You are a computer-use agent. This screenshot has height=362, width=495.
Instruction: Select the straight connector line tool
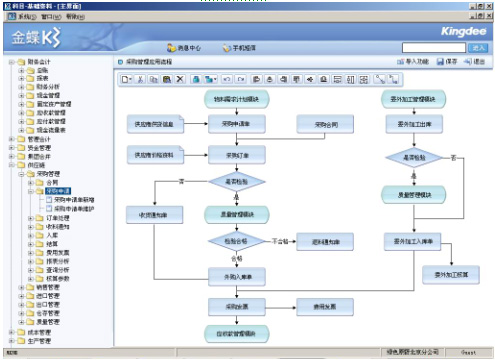(380, 79)
